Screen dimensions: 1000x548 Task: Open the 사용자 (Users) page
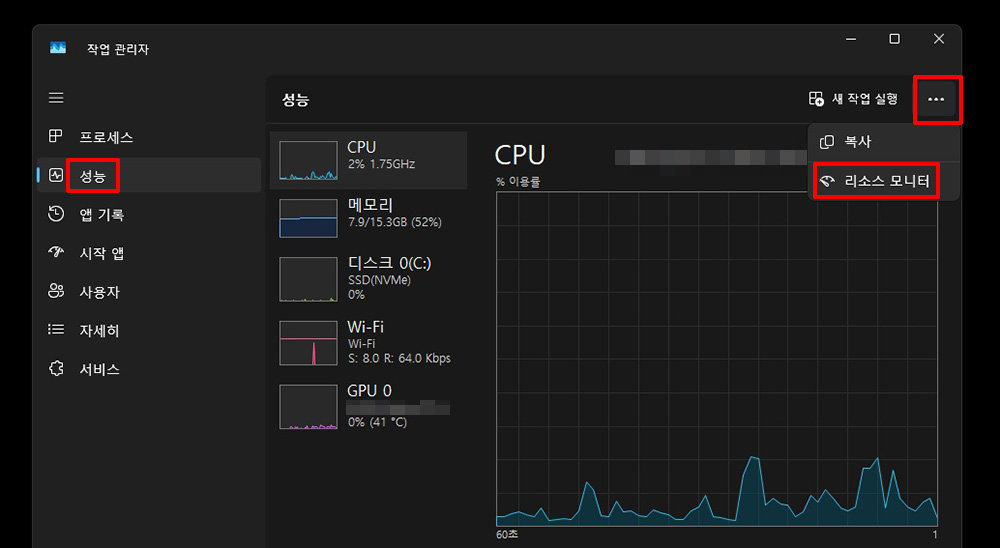coord(99,292)
